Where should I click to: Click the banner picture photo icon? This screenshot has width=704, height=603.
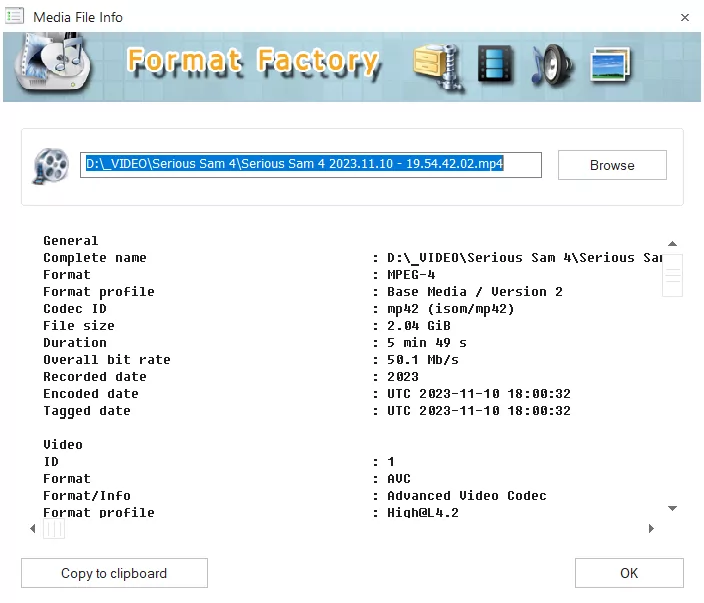(x=610, y=64)
